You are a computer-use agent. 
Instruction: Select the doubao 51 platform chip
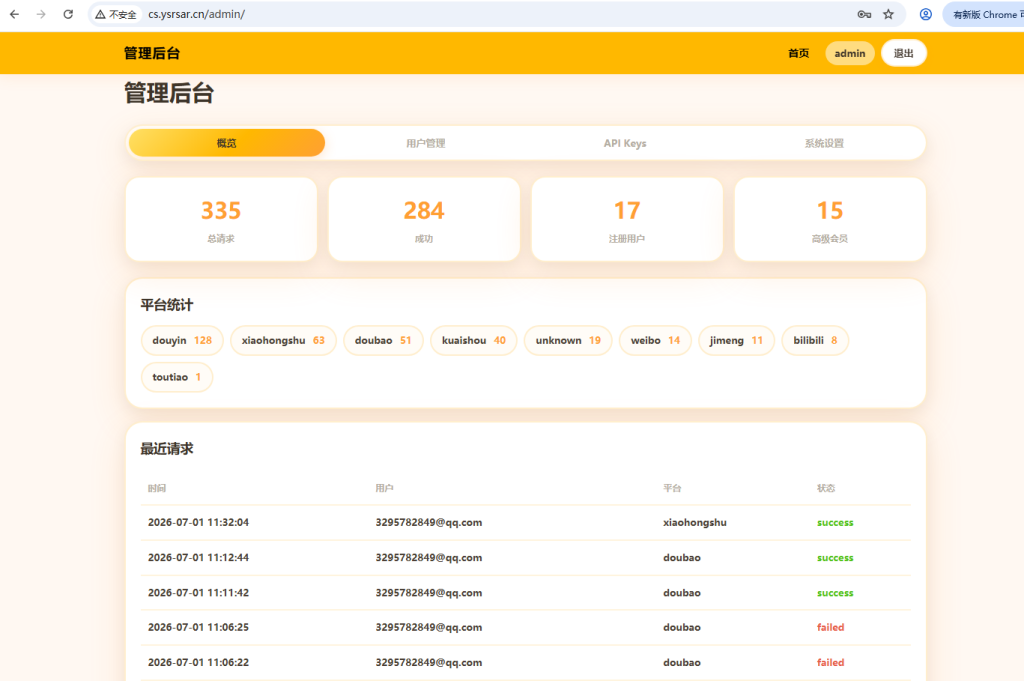[383, 340]
